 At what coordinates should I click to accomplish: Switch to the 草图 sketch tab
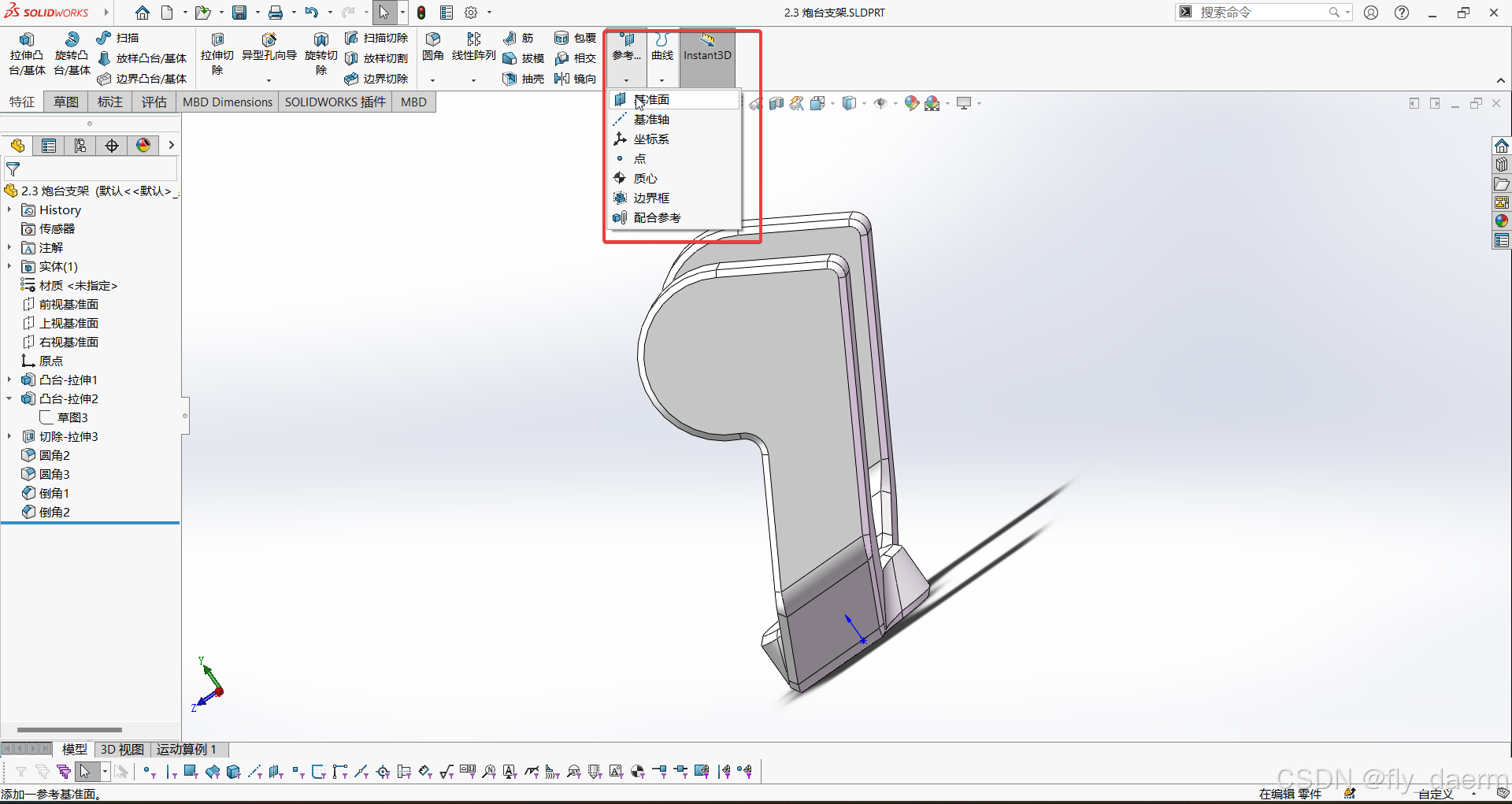click(x=66, y=102)
